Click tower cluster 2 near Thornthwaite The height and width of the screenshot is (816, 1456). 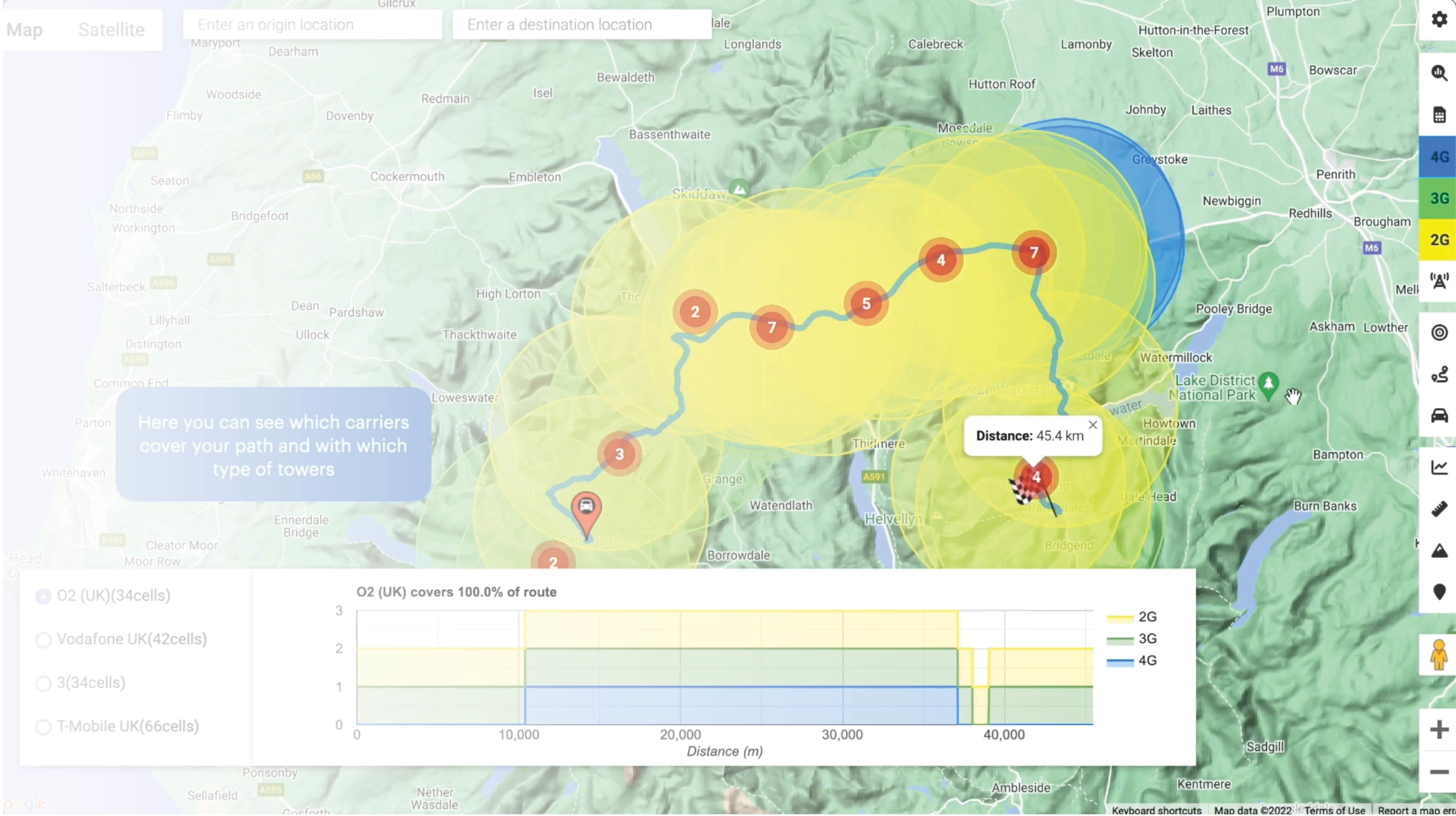tap(695, 312)
